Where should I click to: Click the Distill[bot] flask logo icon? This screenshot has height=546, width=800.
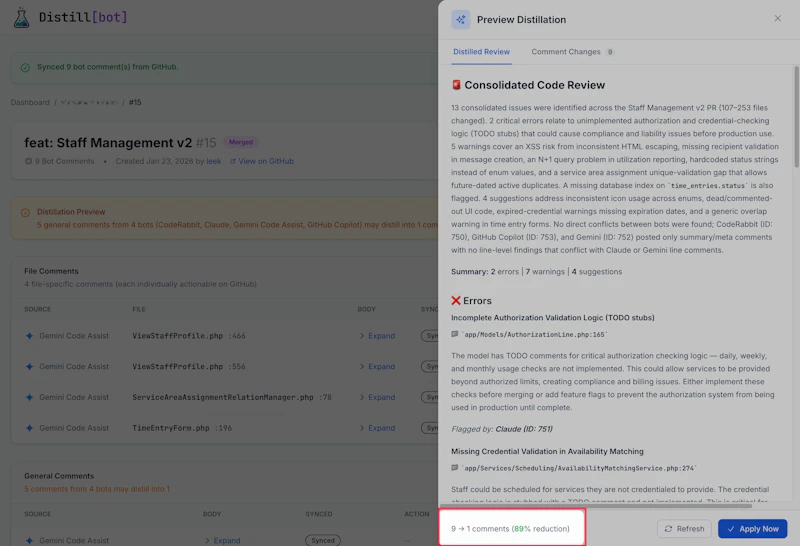pyautogui.click(x=21, y=17)
